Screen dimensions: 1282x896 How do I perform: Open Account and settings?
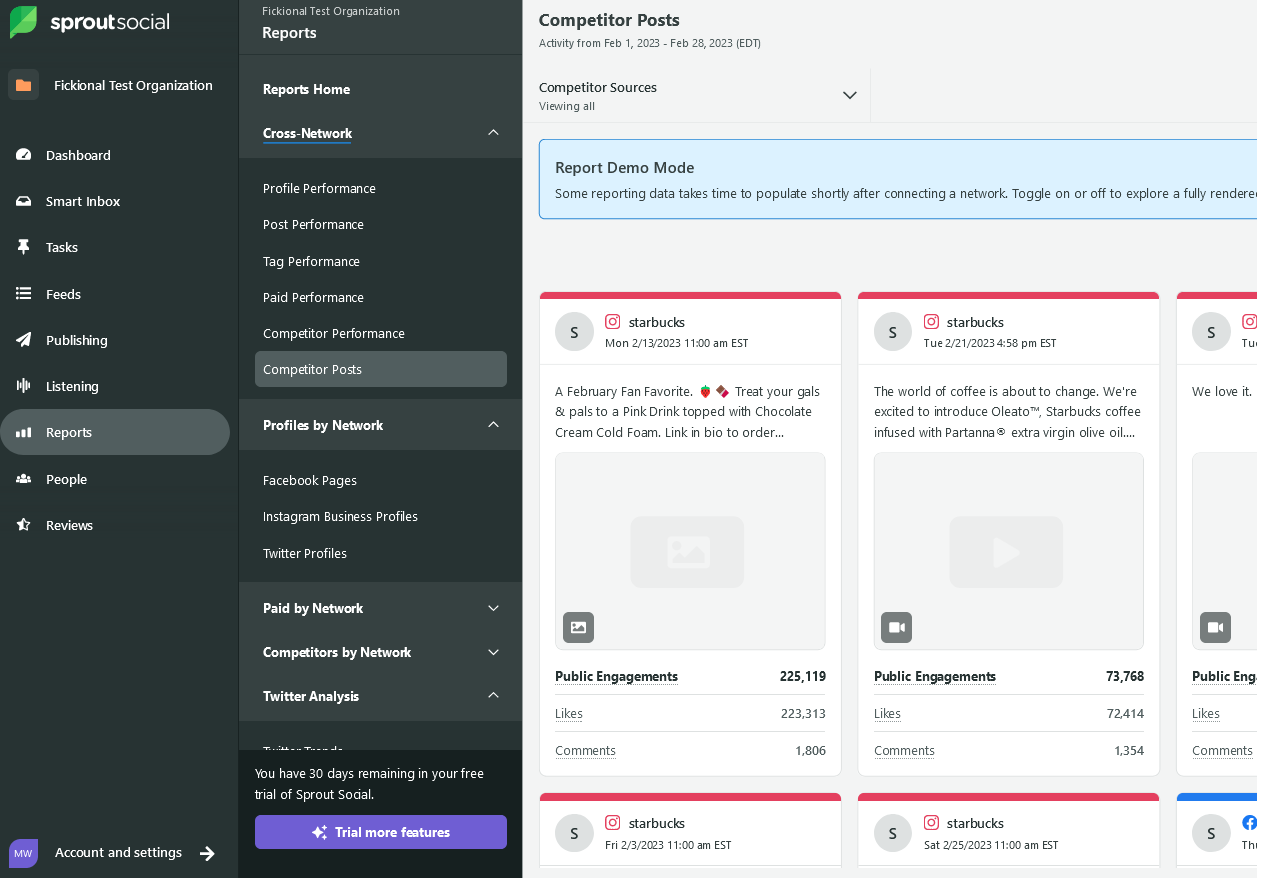click(118, 853)
